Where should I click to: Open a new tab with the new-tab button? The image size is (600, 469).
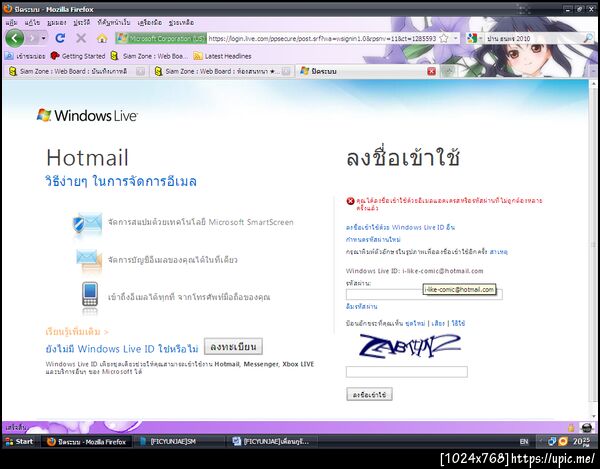point(448,72)
